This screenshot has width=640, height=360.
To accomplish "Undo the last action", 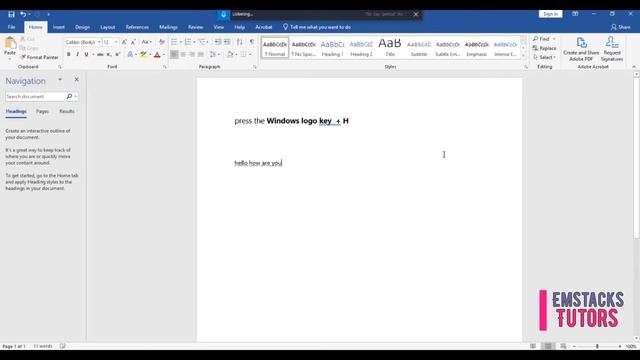I will tap(23, 14).
